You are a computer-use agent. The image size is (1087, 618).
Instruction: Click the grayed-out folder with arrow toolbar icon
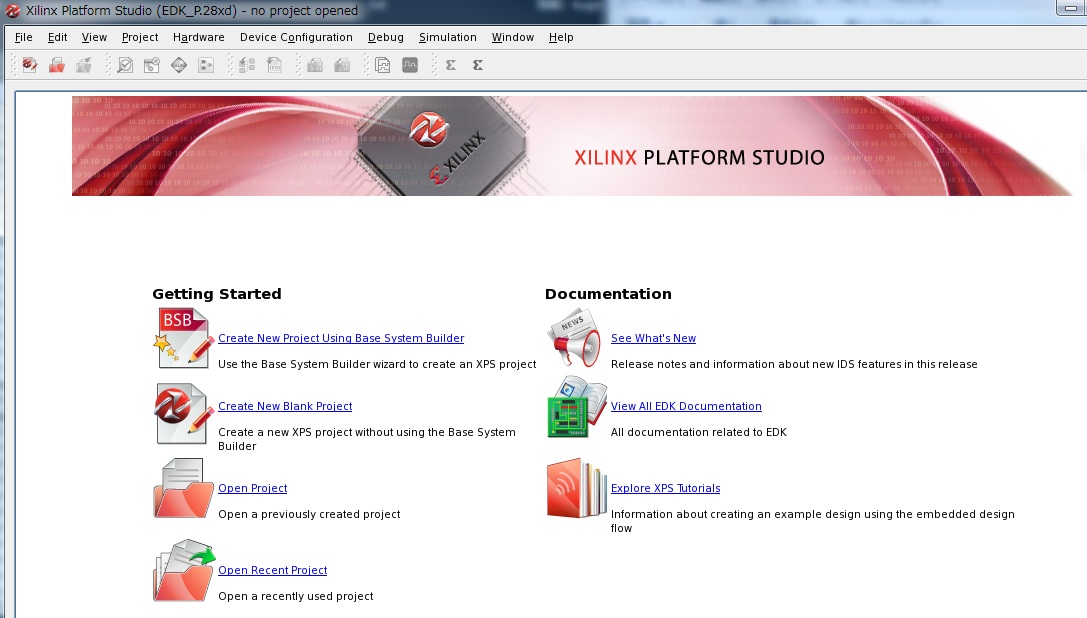[84, 65]
